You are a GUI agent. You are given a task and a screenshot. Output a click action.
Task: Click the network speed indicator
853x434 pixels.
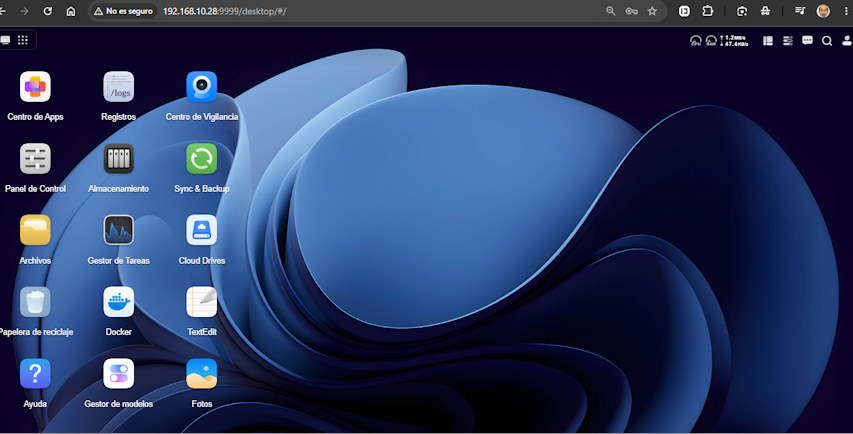point(734,41)
